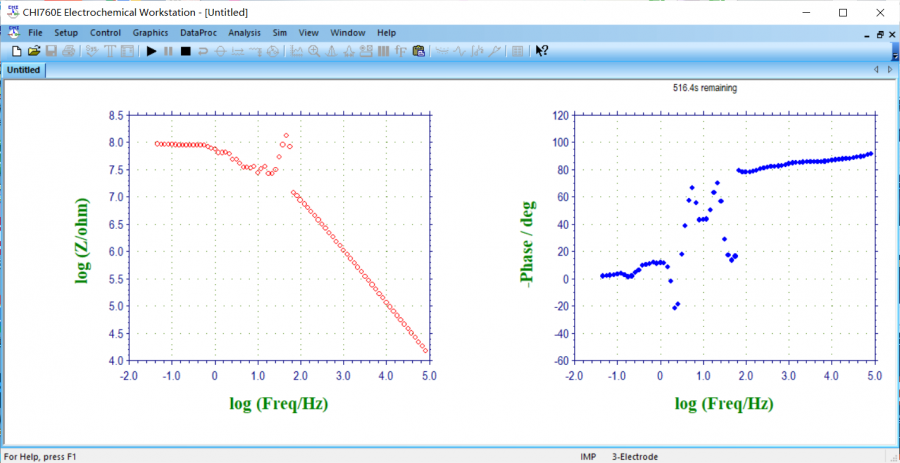Click the context Help arrow icon
900x463 pixels.
coord(541,51)
